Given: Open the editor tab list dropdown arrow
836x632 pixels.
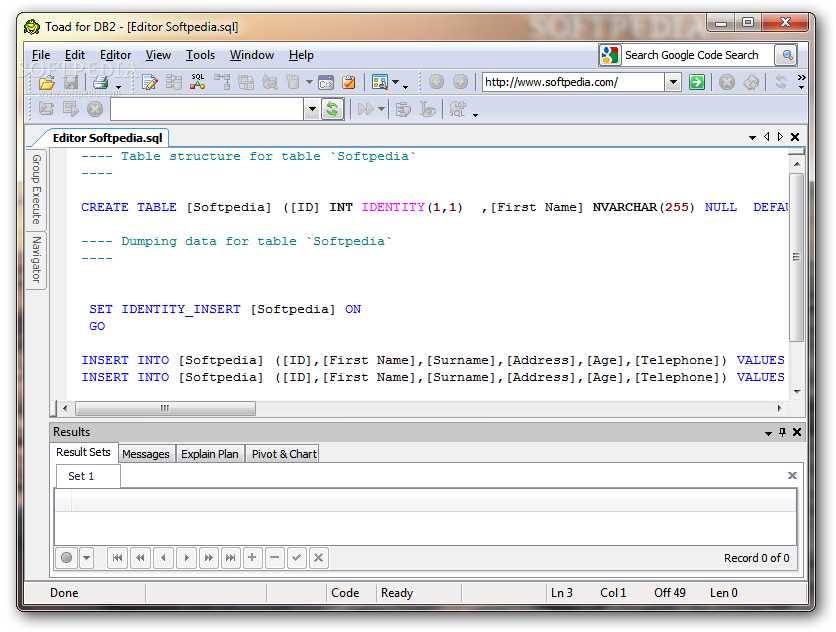Looking at the screenshot, I should pos(753,137).
